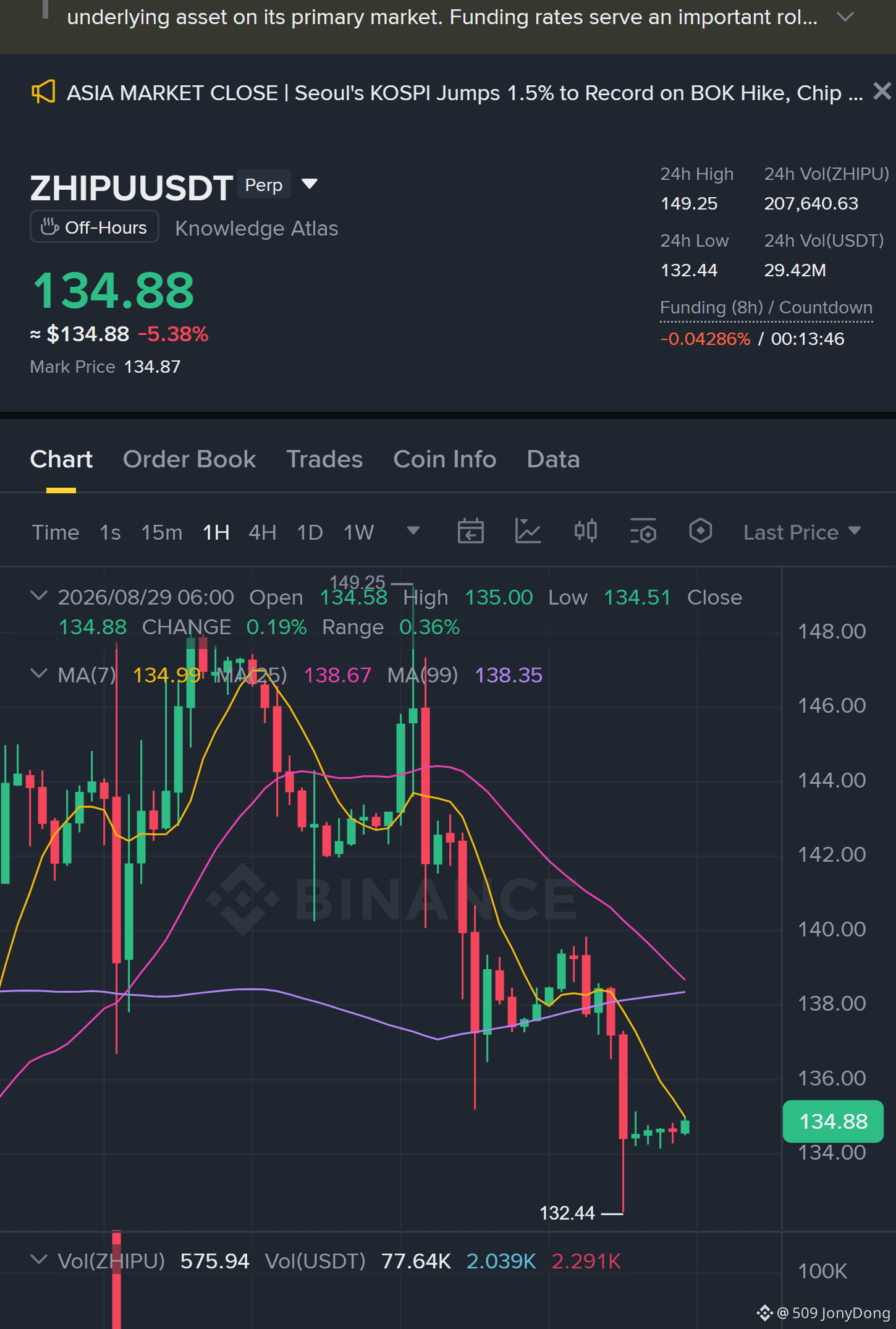Collapse the volume indicator legend
The width and height of the screenshot is (896, 1329).
(x=39, y=1260)
